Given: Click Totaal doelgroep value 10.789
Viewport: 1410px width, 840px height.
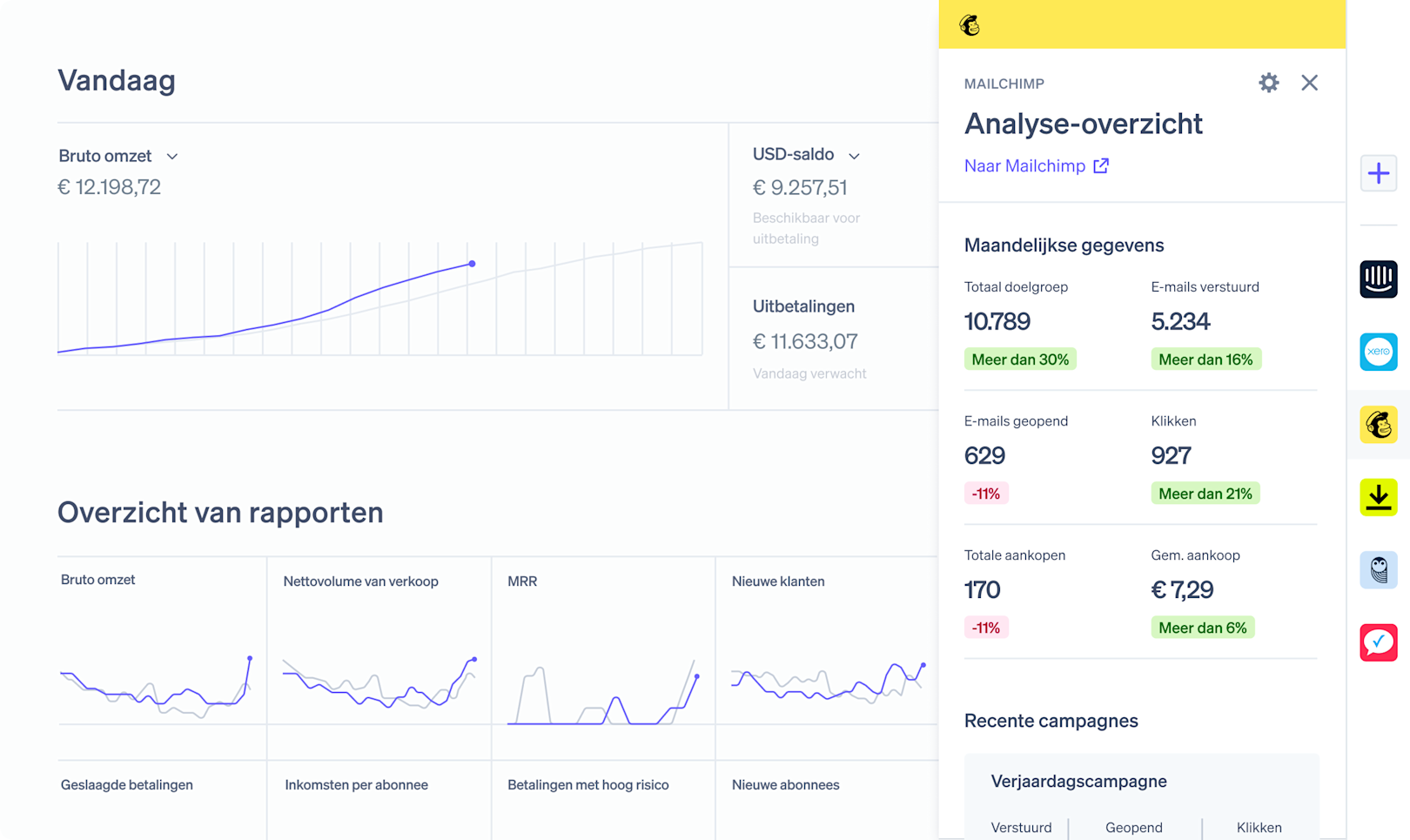Looking at the screenshot, I should 997,321.
